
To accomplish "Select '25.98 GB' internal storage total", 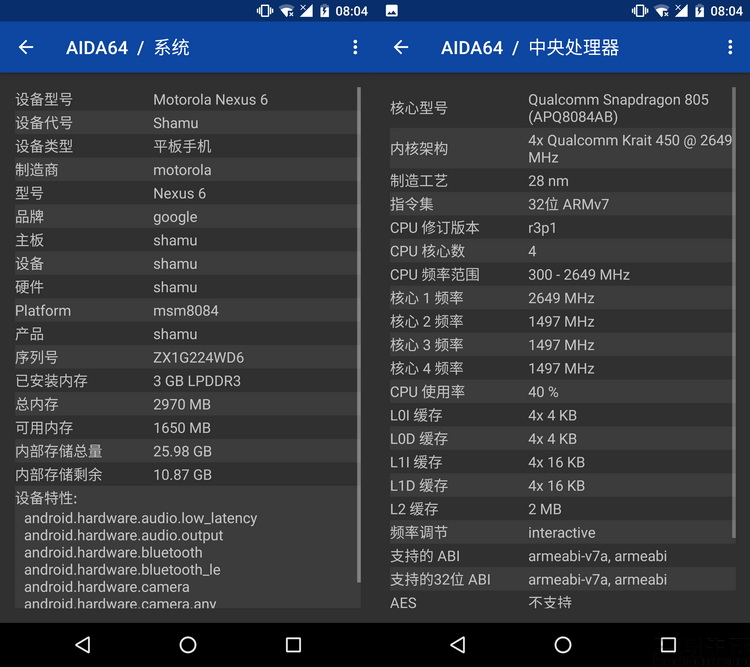I will coord(182,451).
